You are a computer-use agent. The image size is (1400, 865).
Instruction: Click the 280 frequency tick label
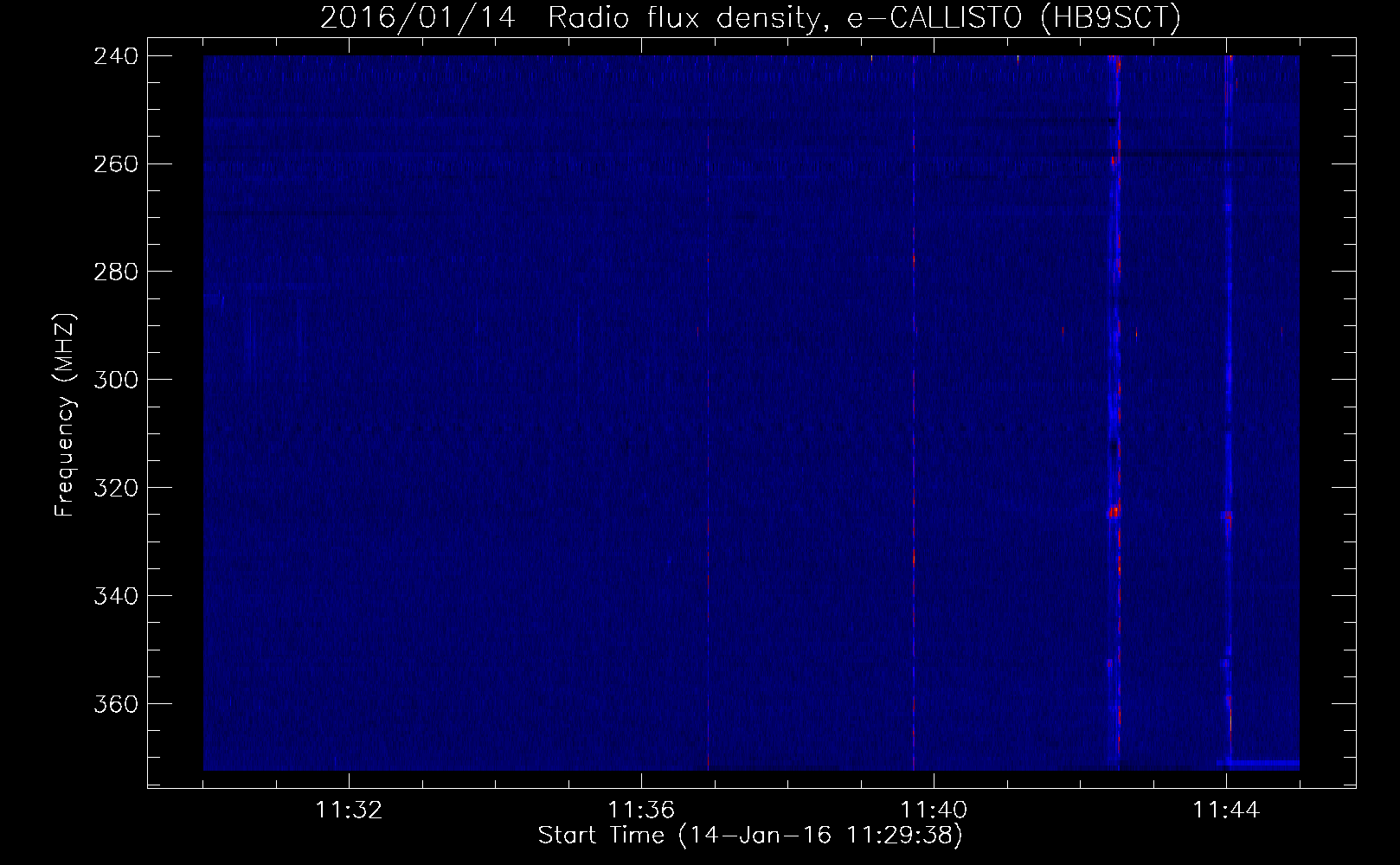tap(116, 272)
